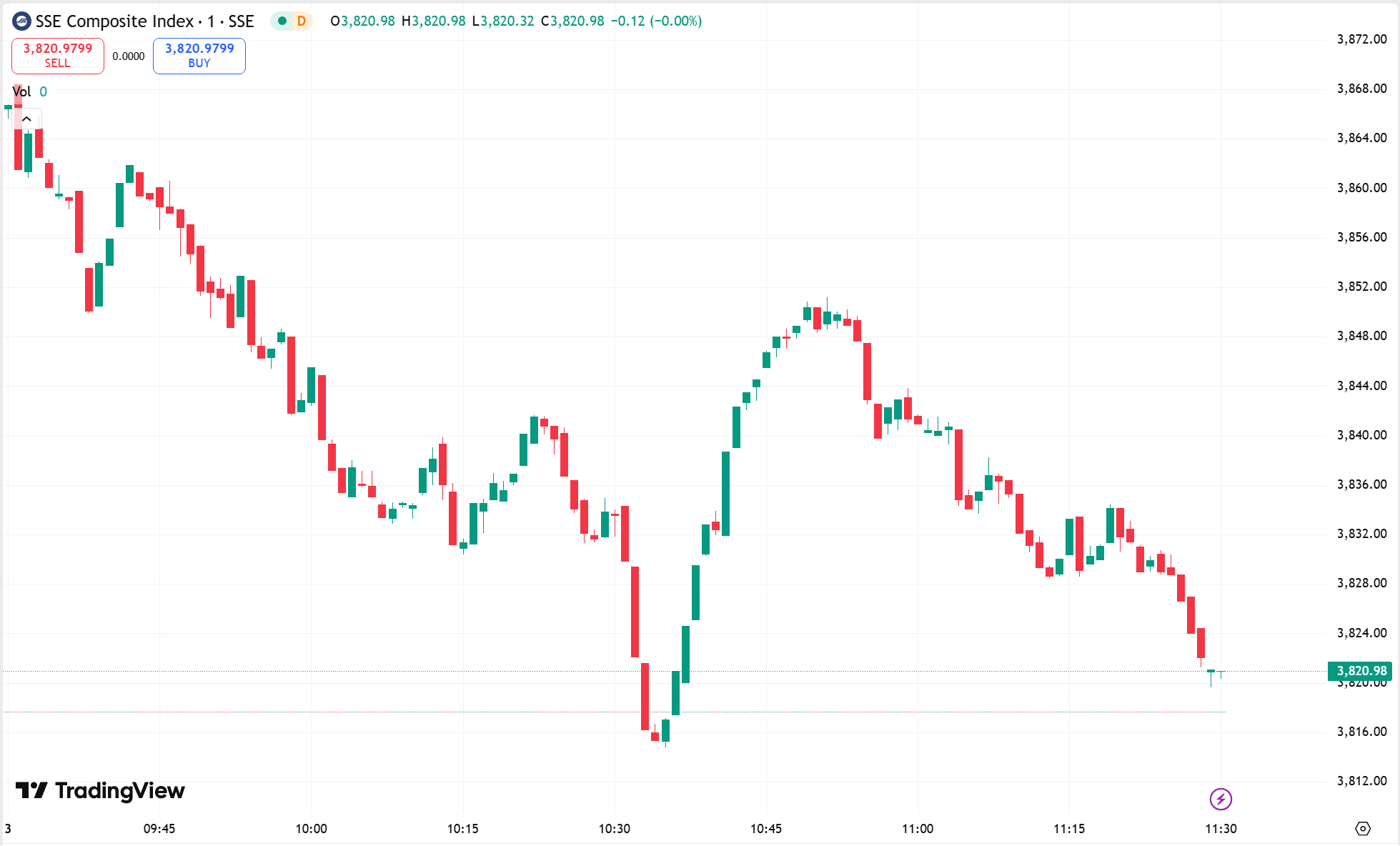
Task: Click the SSE Composite Index logo icon
Action: coord(21,21)
